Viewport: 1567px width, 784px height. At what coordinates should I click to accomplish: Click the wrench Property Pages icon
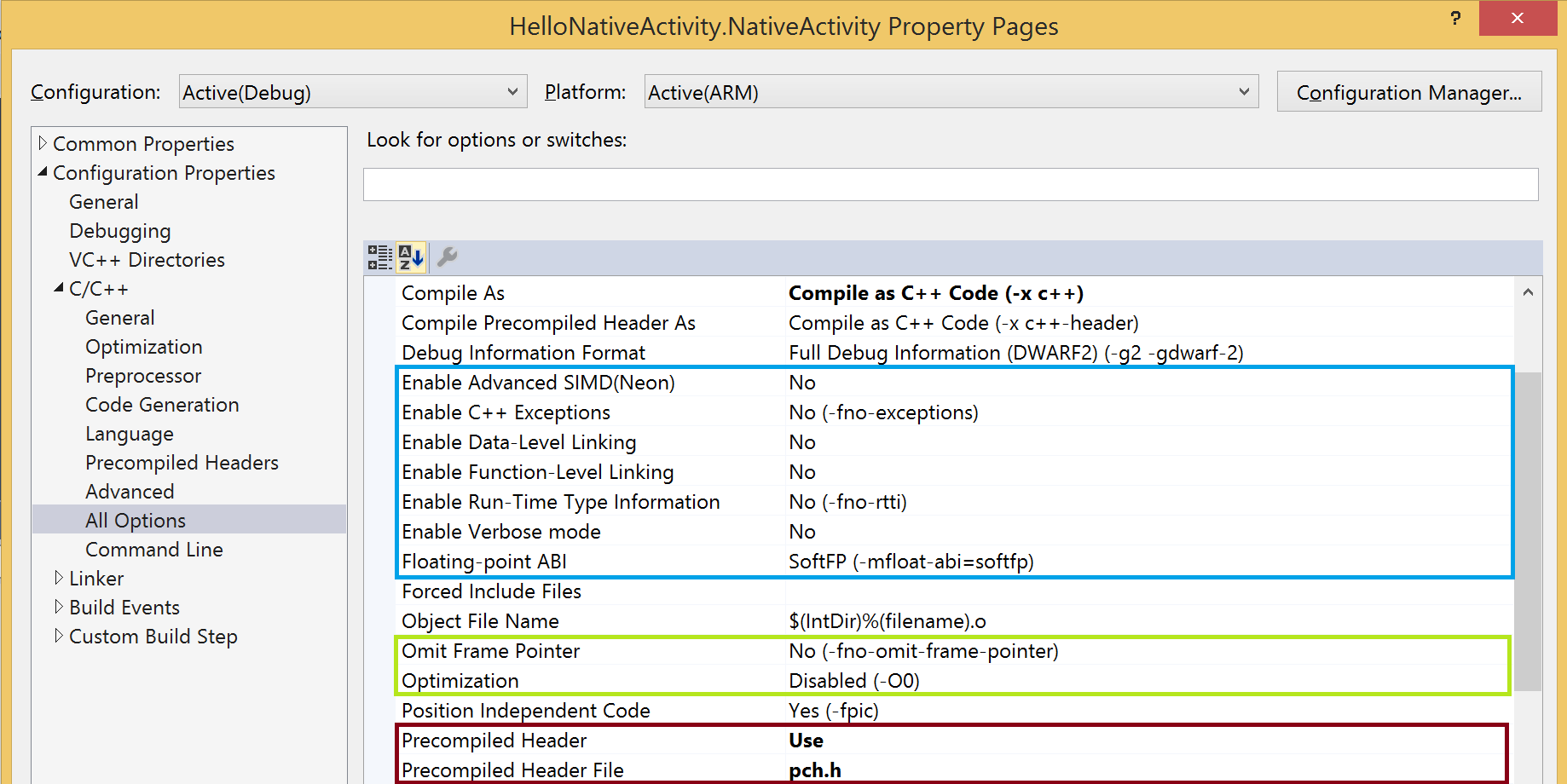pos(448,257)
